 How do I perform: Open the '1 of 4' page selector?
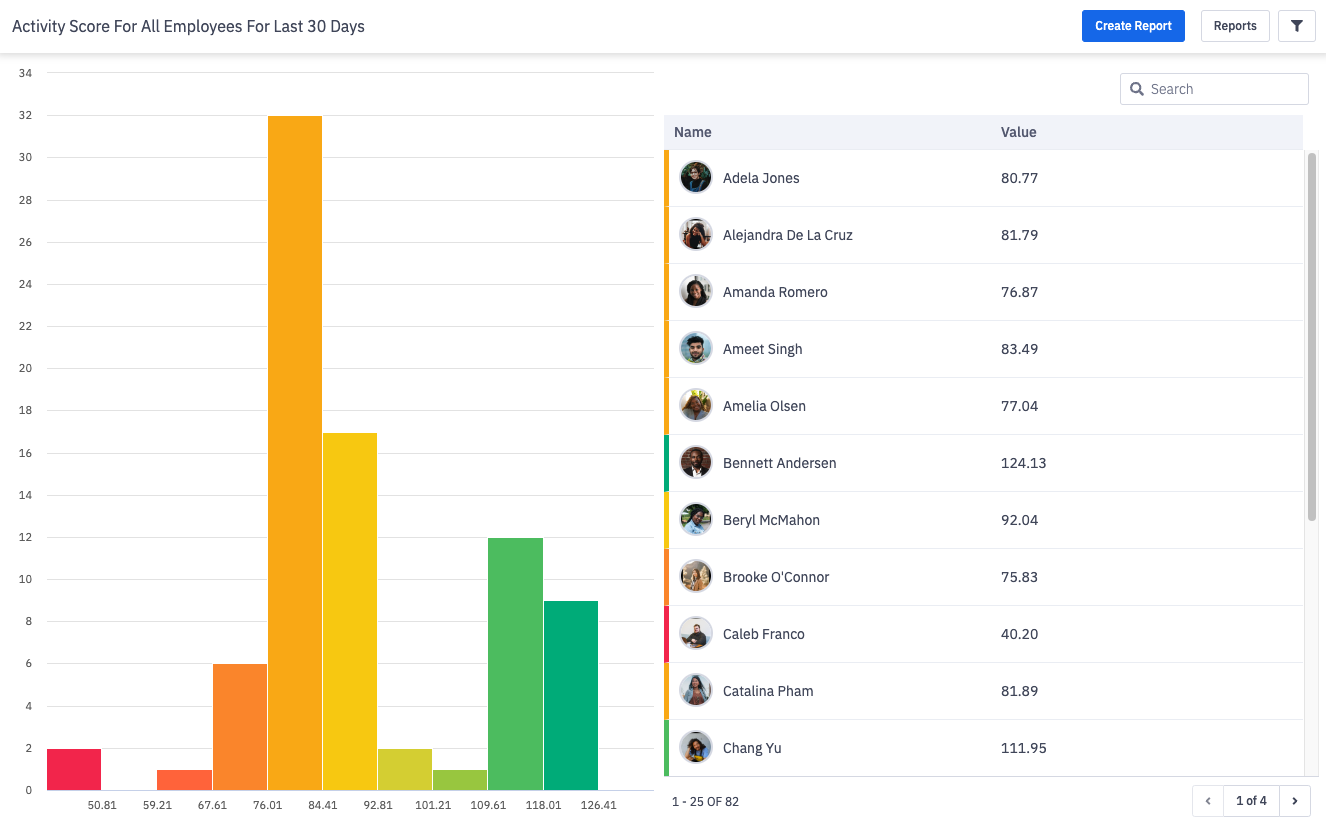pos(1251,801)
